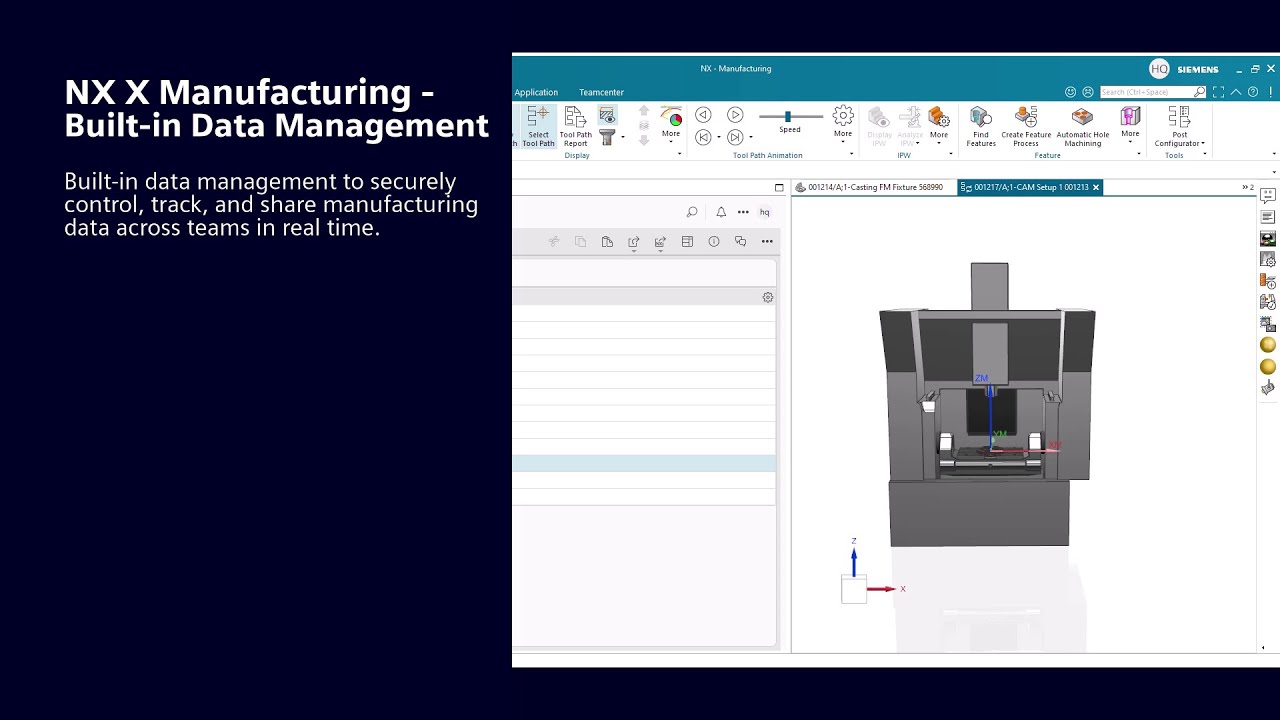Send happy face feedback
This screenshot has width=1280, height=720.
[x=1071, y=92]
